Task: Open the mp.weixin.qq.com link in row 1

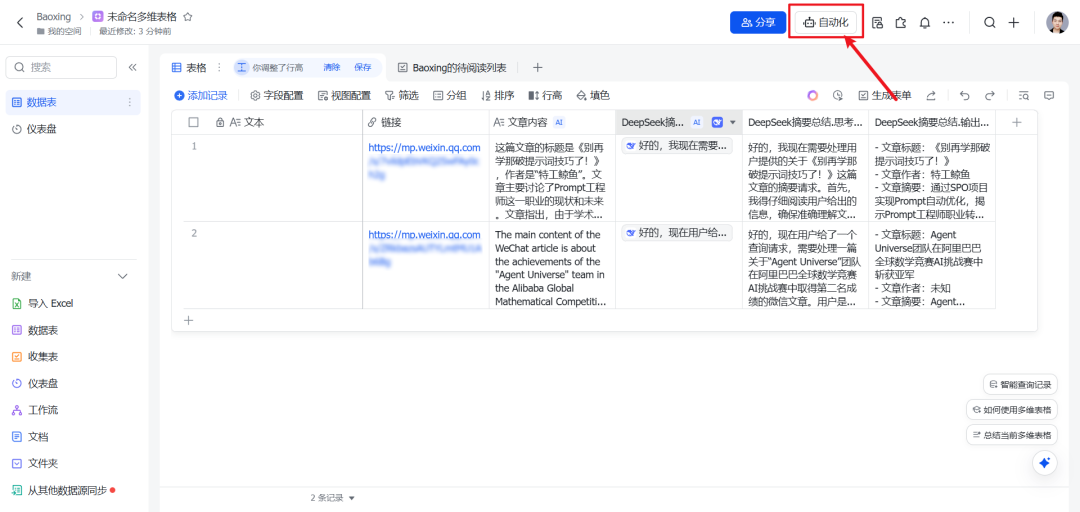Action: 424,147
